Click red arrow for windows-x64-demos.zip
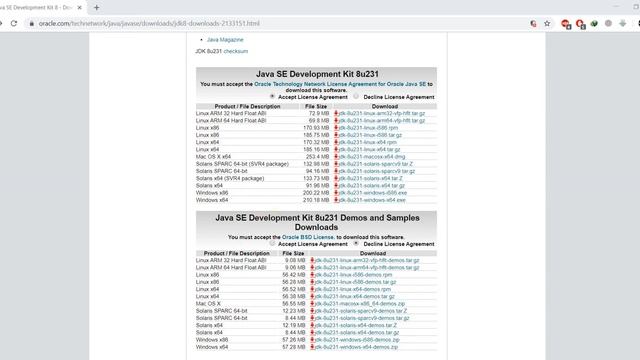 point(312,347)
